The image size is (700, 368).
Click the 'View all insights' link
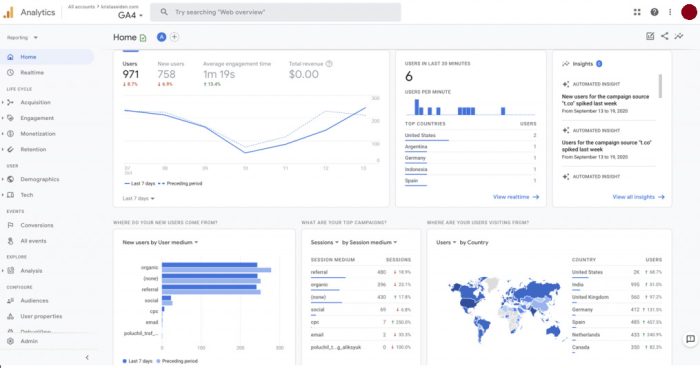coord(638,197)
